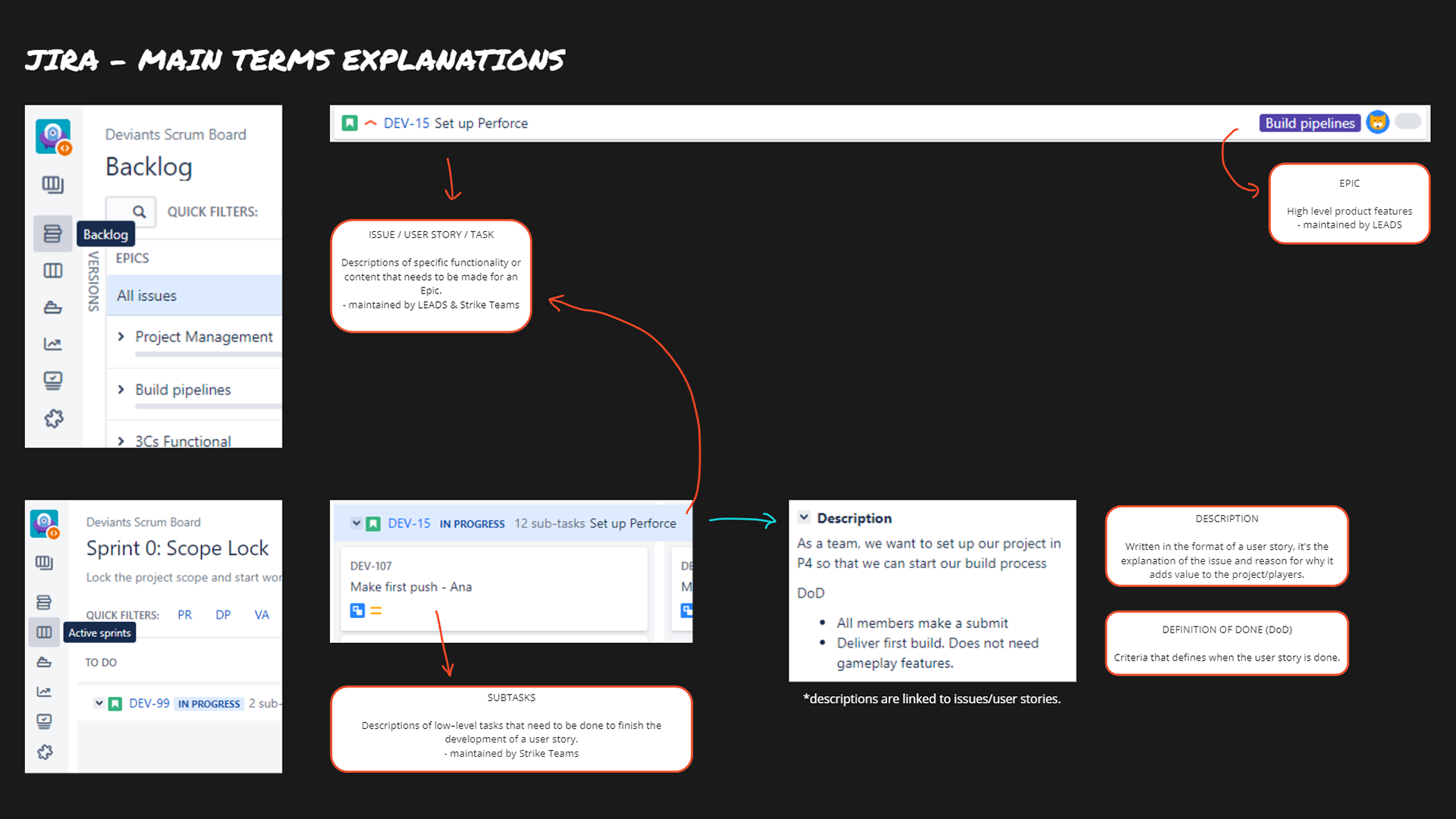Collapse the DEV-15 sub-tasks chevron
This screenshot has width=1456, height=819.
(356, 522)
